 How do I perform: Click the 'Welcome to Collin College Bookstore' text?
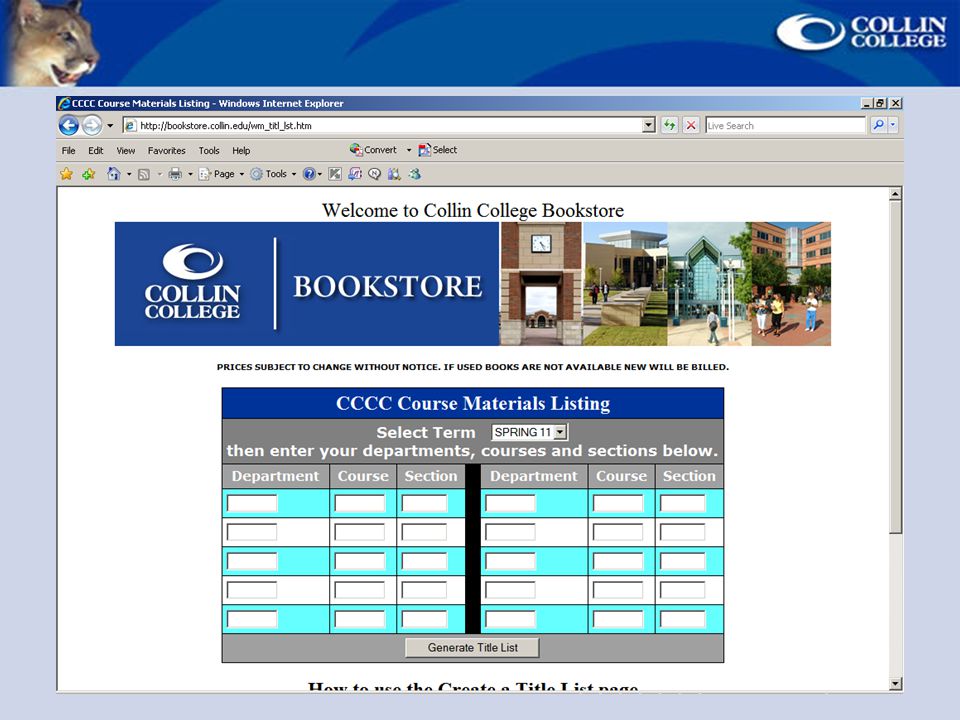pyautogui.click(x=473, y=211)
